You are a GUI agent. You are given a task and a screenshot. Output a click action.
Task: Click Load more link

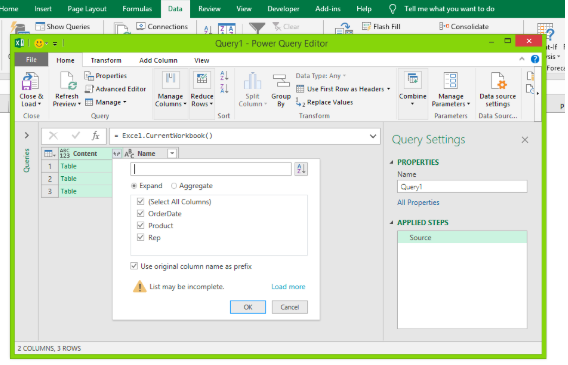click(288, 286)
